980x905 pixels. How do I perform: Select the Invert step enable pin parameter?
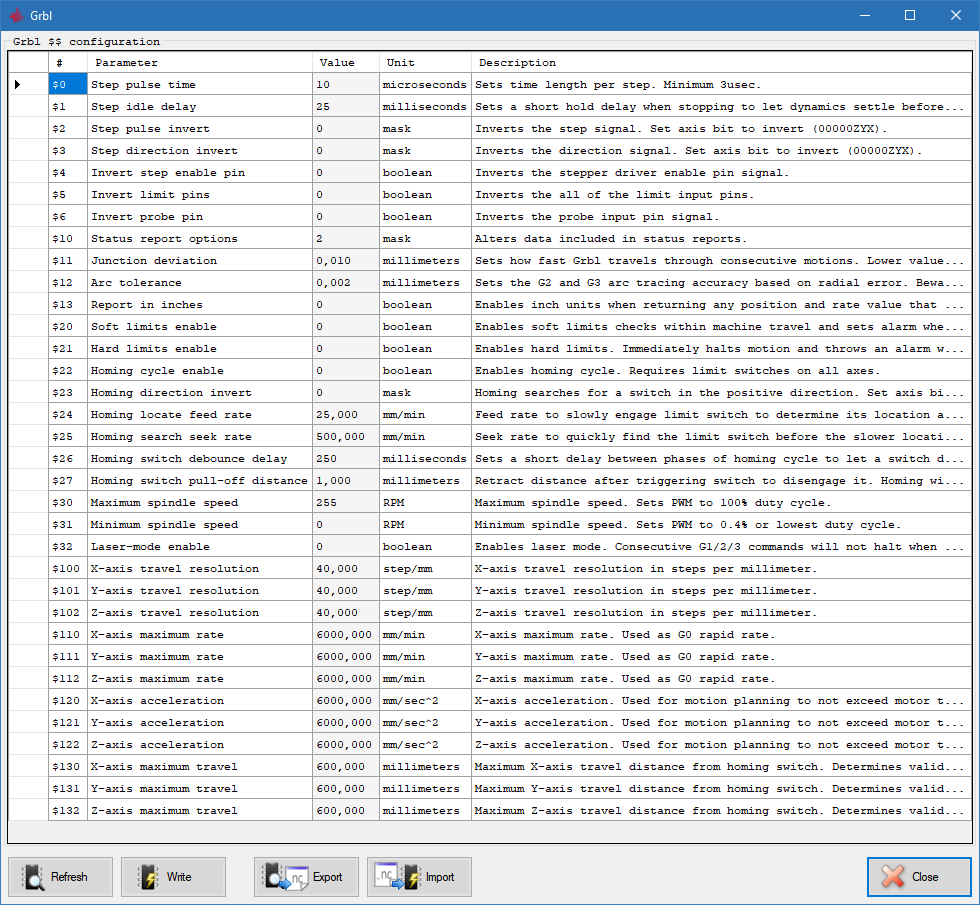click(200, 172)
